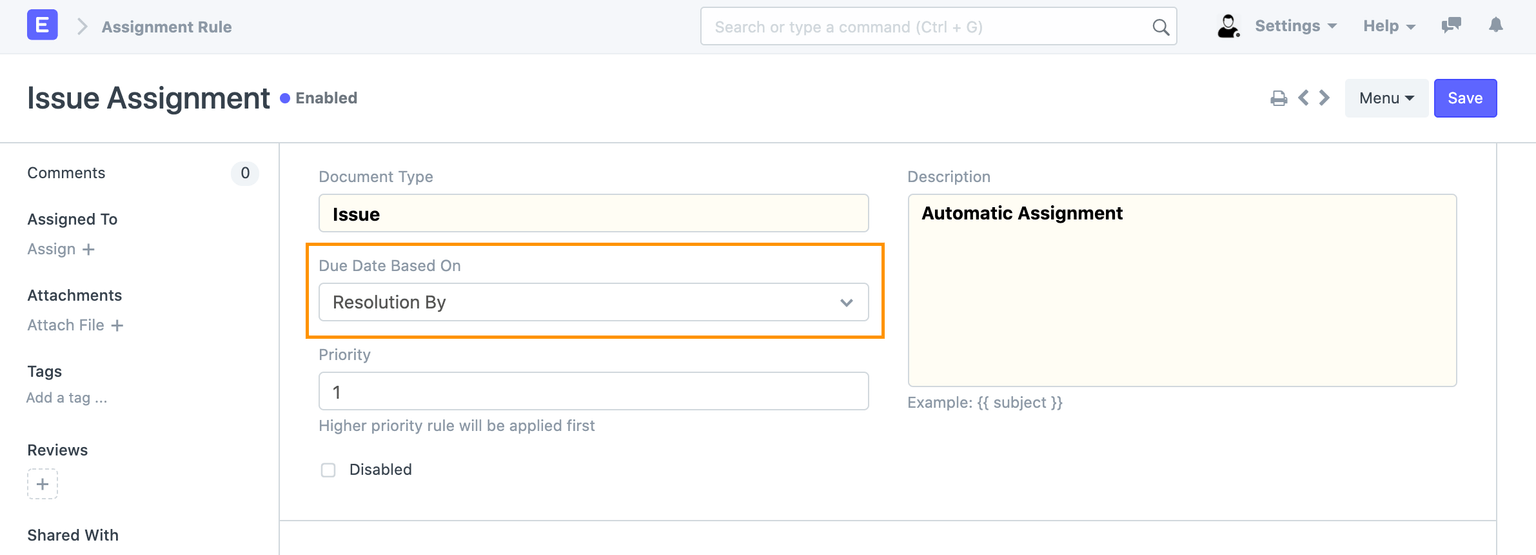Open the user avatar icon
The width and height of the screenshot is (1536, 555).
click(1228, 26)
